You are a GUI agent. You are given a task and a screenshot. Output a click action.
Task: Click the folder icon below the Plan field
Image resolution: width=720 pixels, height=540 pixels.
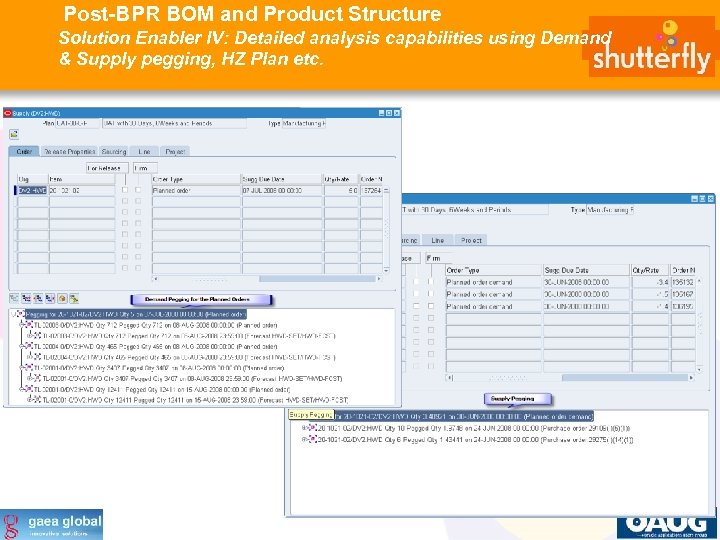pos(14,134)
